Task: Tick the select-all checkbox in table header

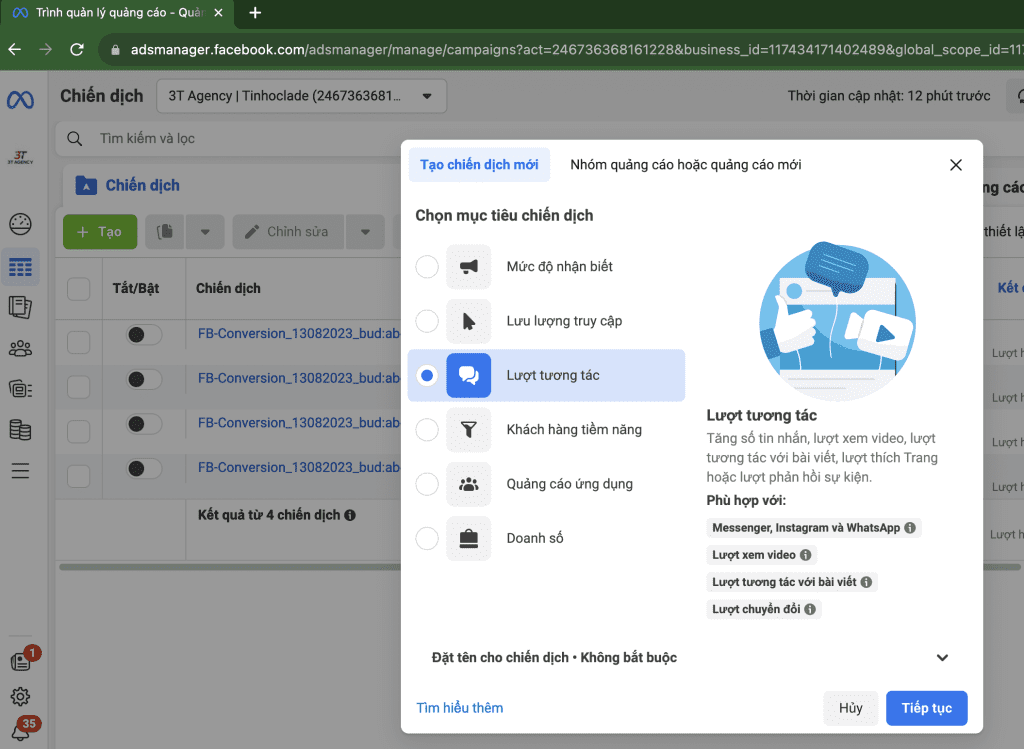Action: [x=78, y=289]
